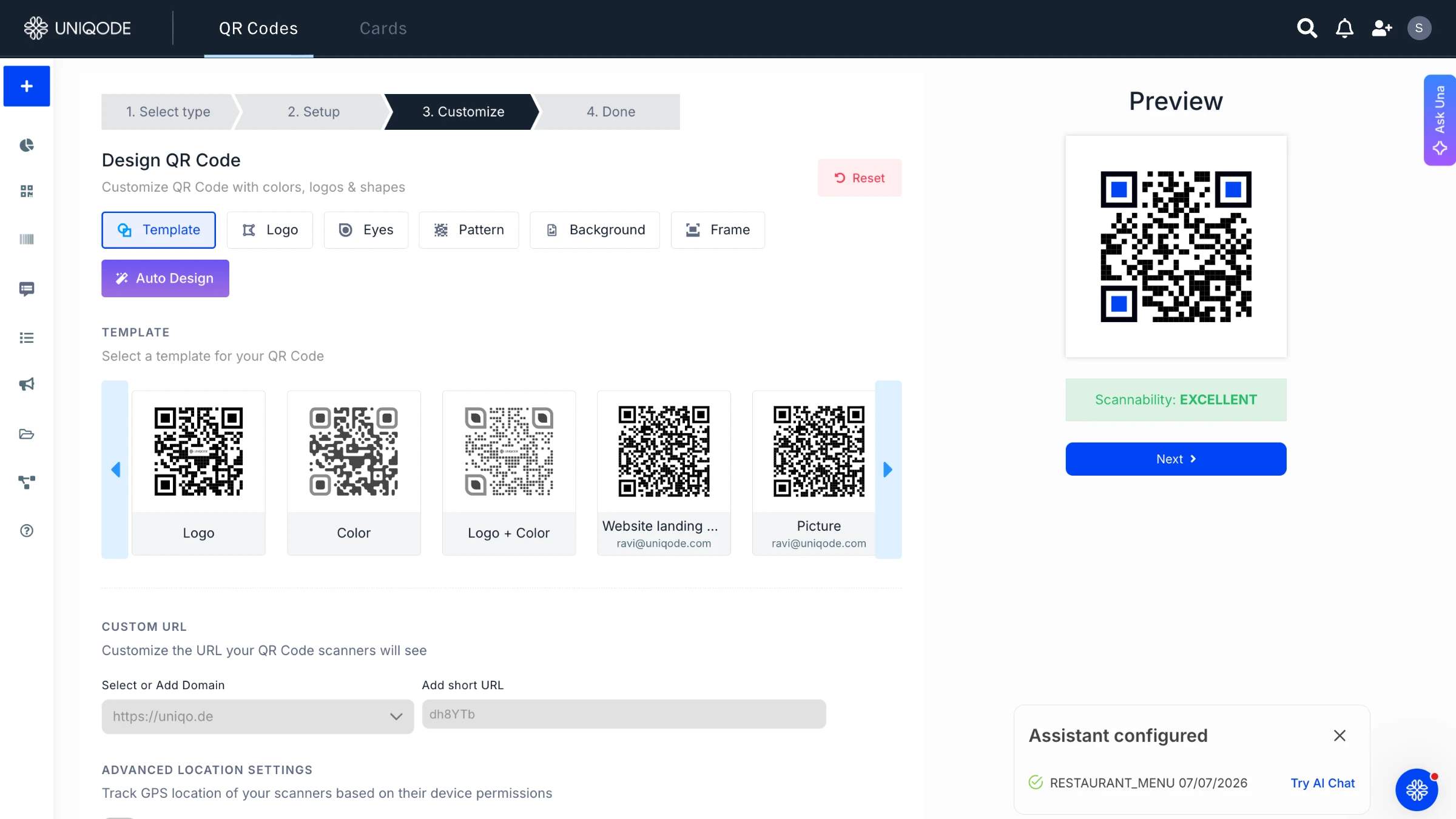Open the Frame design option
This screenshot has height=819, width=1456.
pos(718,230)
